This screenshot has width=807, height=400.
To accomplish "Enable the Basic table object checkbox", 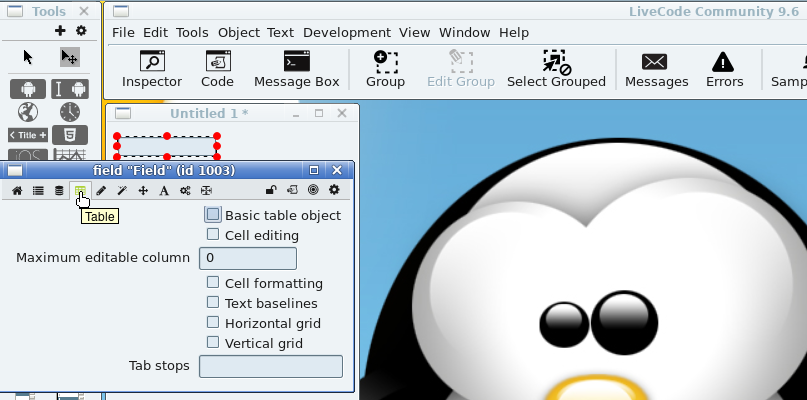I will click(x=213, y=215).
